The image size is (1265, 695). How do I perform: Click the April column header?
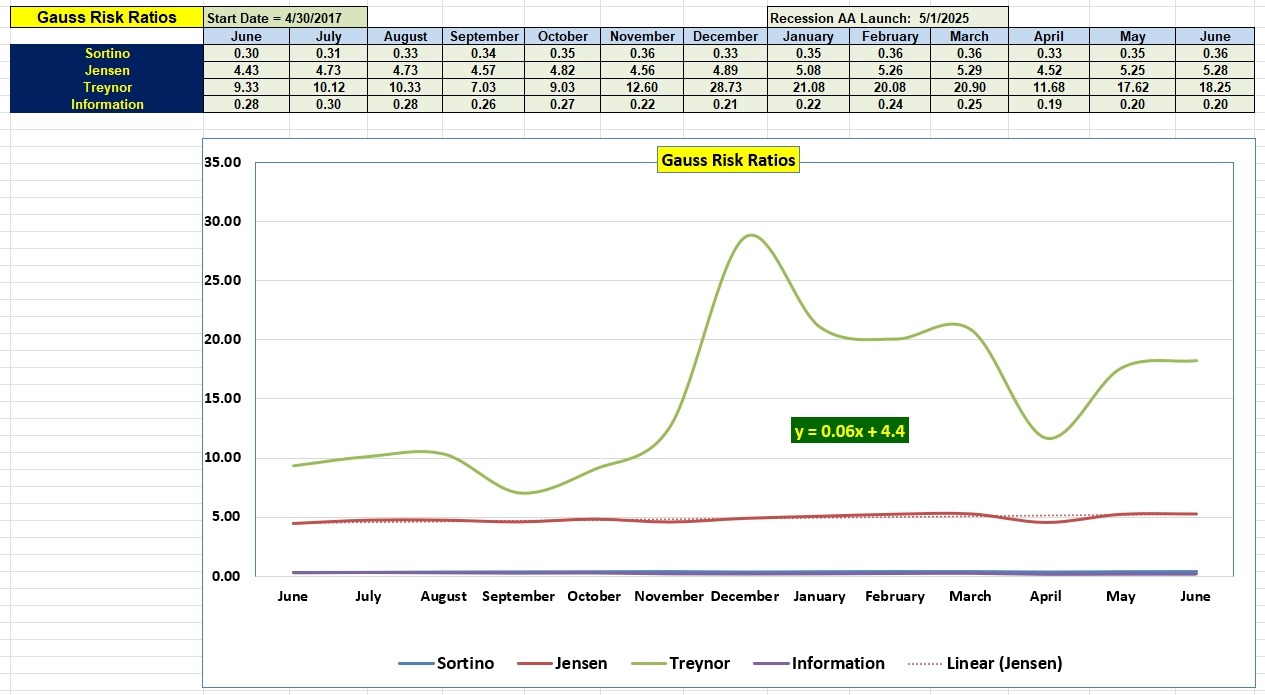click(x=1049, y=36)
